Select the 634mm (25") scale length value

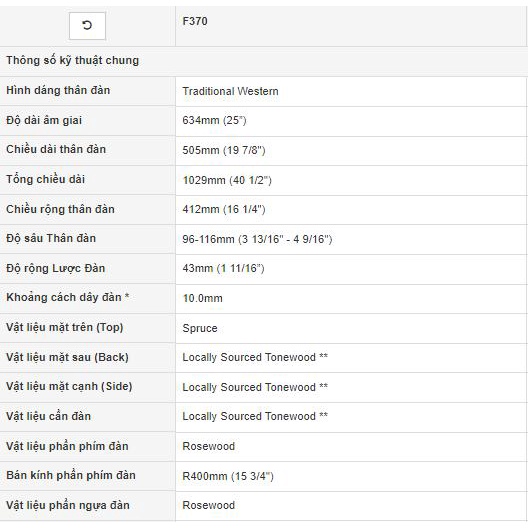(214, 120)
